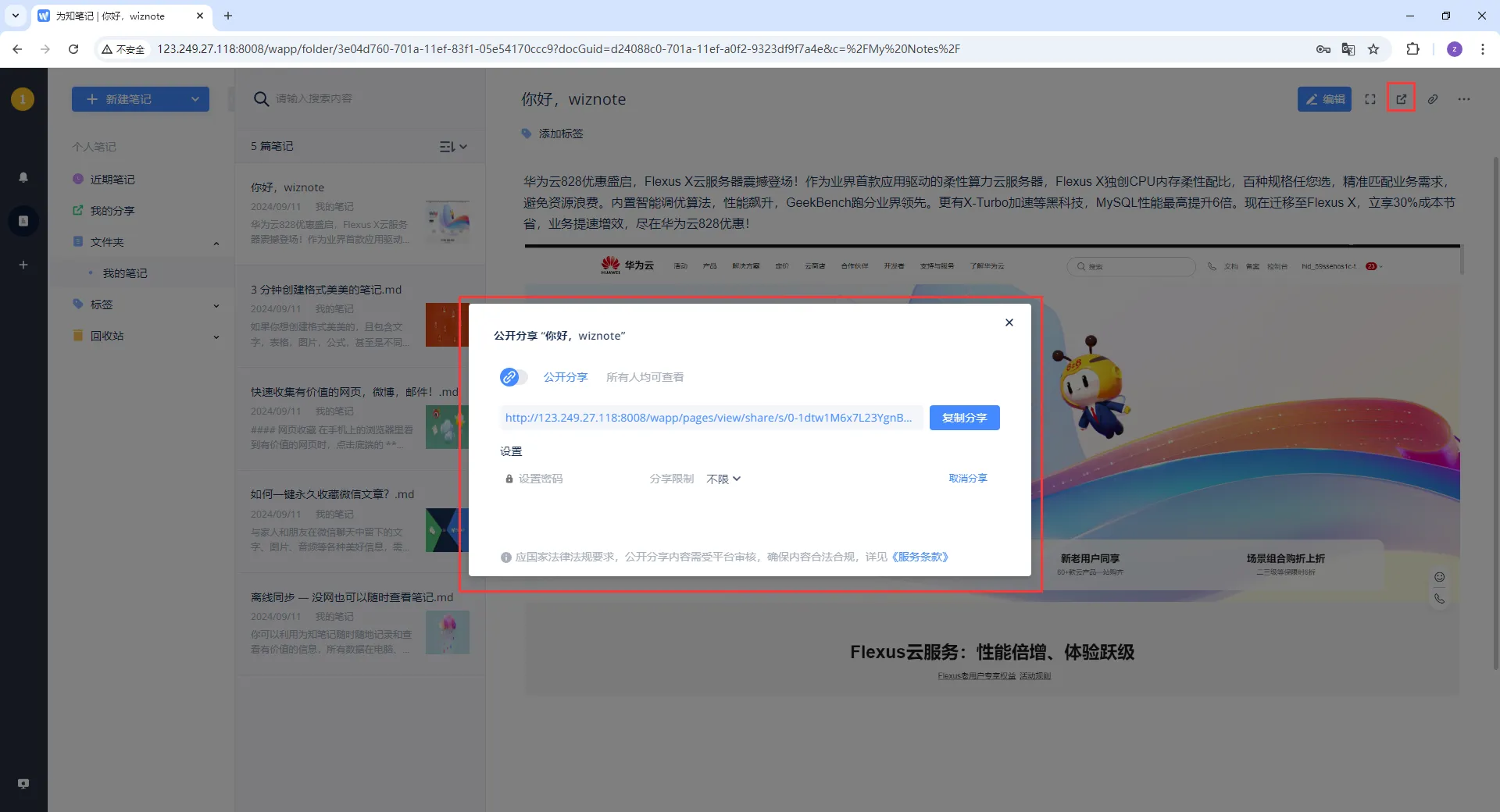Image resolution: width=1500 pixels, height=812 pixels.
Task: Click the phone icon on embedded page
Action: 1439,599
